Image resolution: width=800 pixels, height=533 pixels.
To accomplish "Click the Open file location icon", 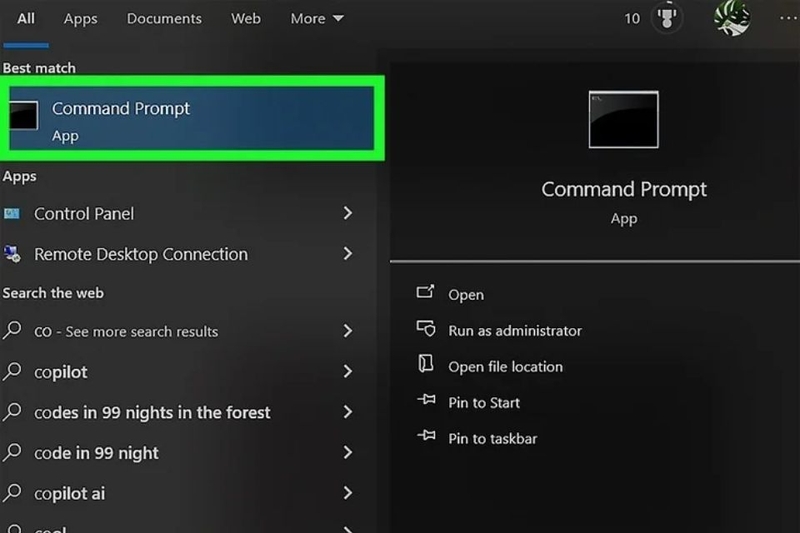I will click(x=426, y=364).
